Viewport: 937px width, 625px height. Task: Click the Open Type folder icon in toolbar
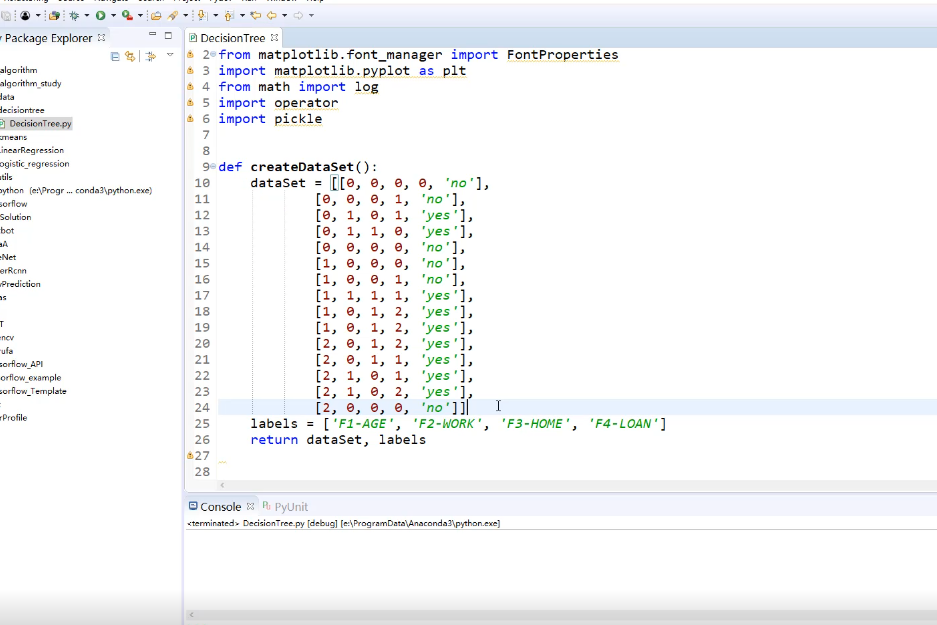[156, 16]
